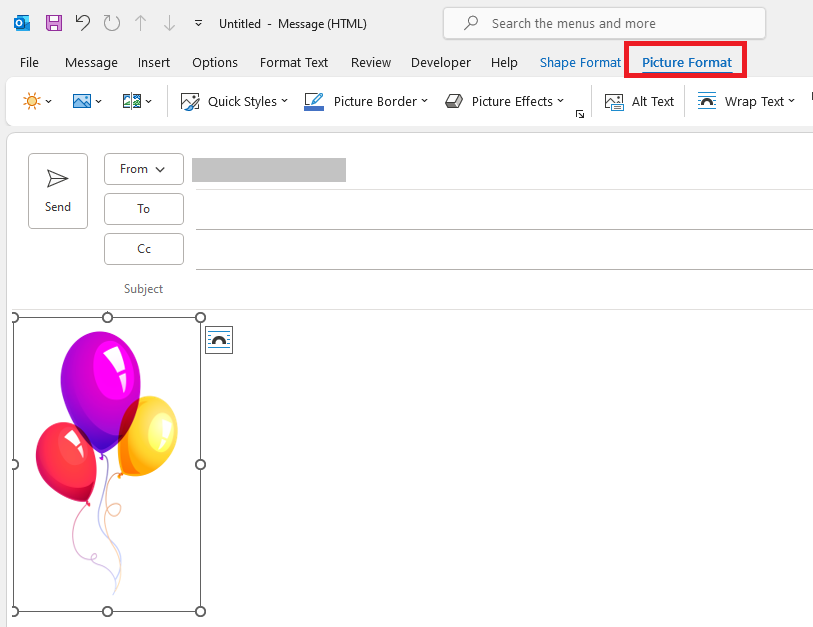Click the bottom-right corner handle of the picture

pos(200,611)
